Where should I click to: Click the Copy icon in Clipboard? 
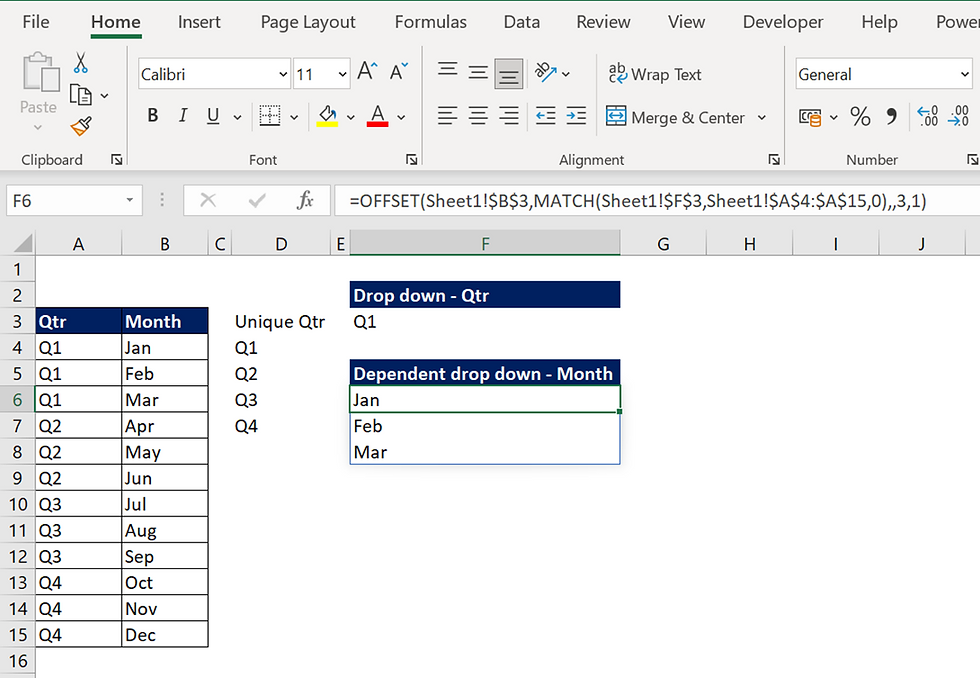pyautogui.click(x=80, y=95)
